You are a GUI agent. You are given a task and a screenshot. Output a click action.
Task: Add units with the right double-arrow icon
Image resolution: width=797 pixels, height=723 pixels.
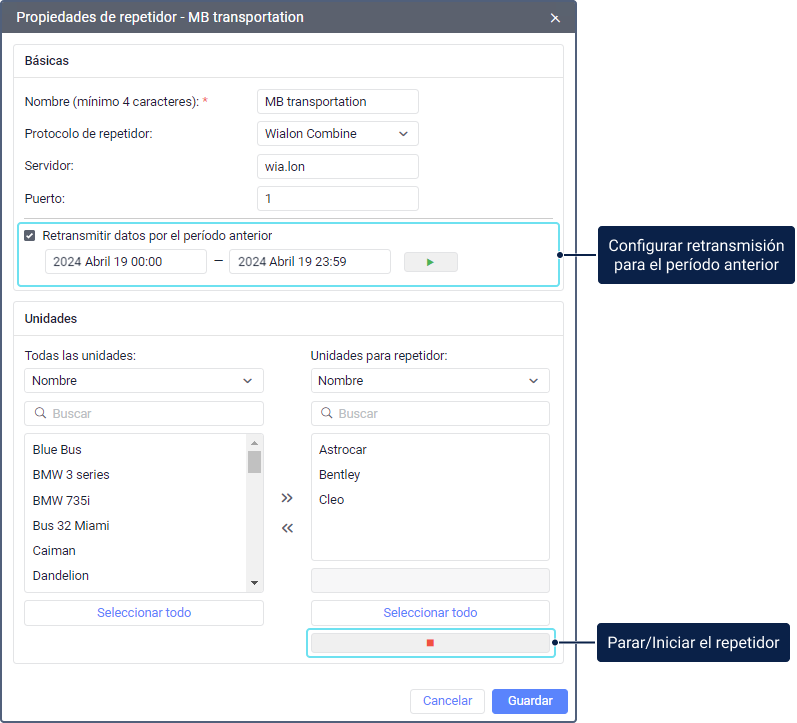[x=287, y=497]
